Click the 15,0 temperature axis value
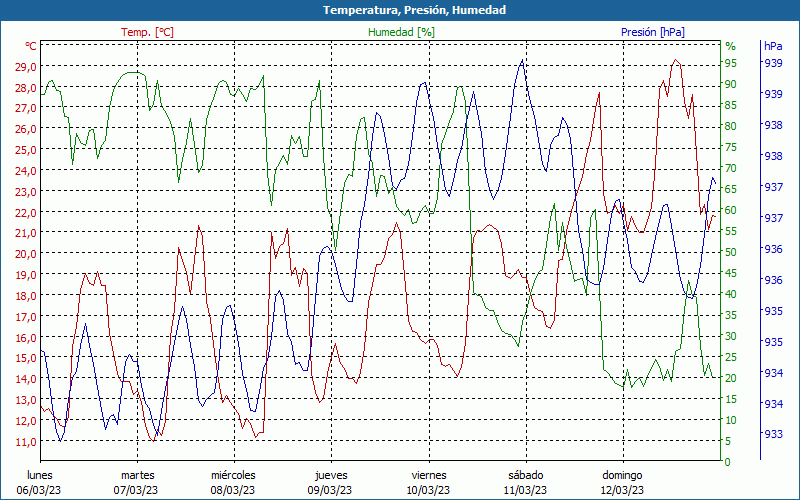The width and height of the screenshot is (800, 500). point(27,358)
